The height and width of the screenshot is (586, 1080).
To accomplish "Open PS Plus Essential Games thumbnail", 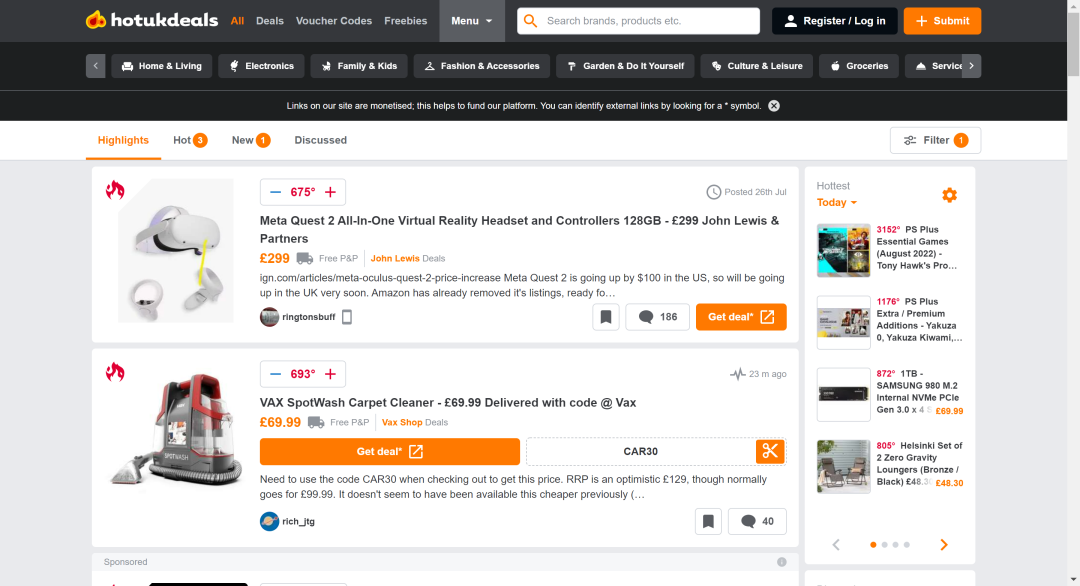I will [x=844, y=251].
